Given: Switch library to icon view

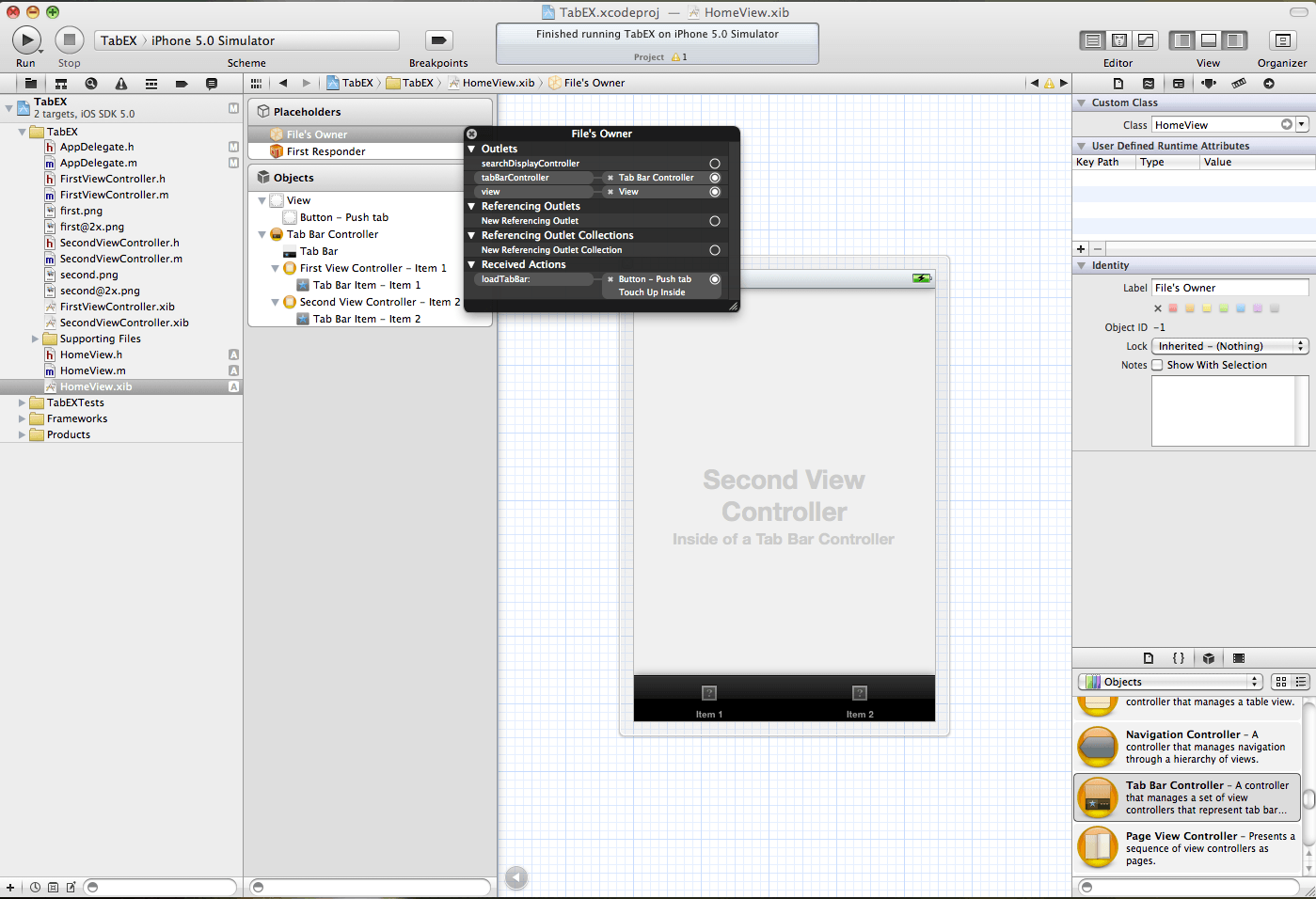Looking at the screenshot, I should pyautogui.click(x=1281, y=682).
